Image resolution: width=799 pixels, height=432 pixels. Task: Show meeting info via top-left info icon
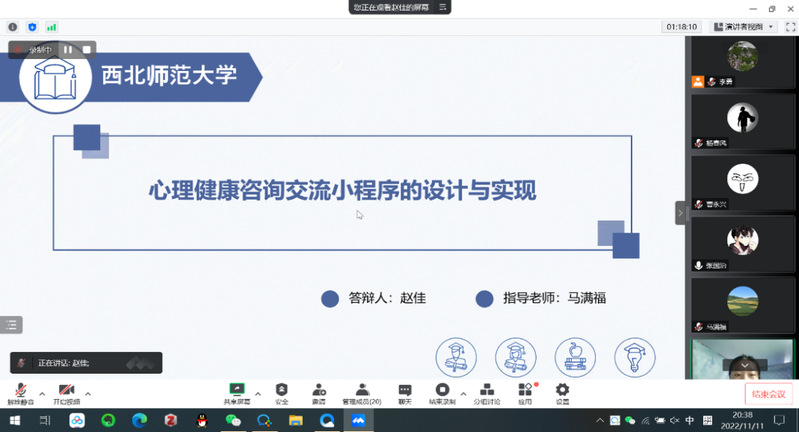pos(13,27)
